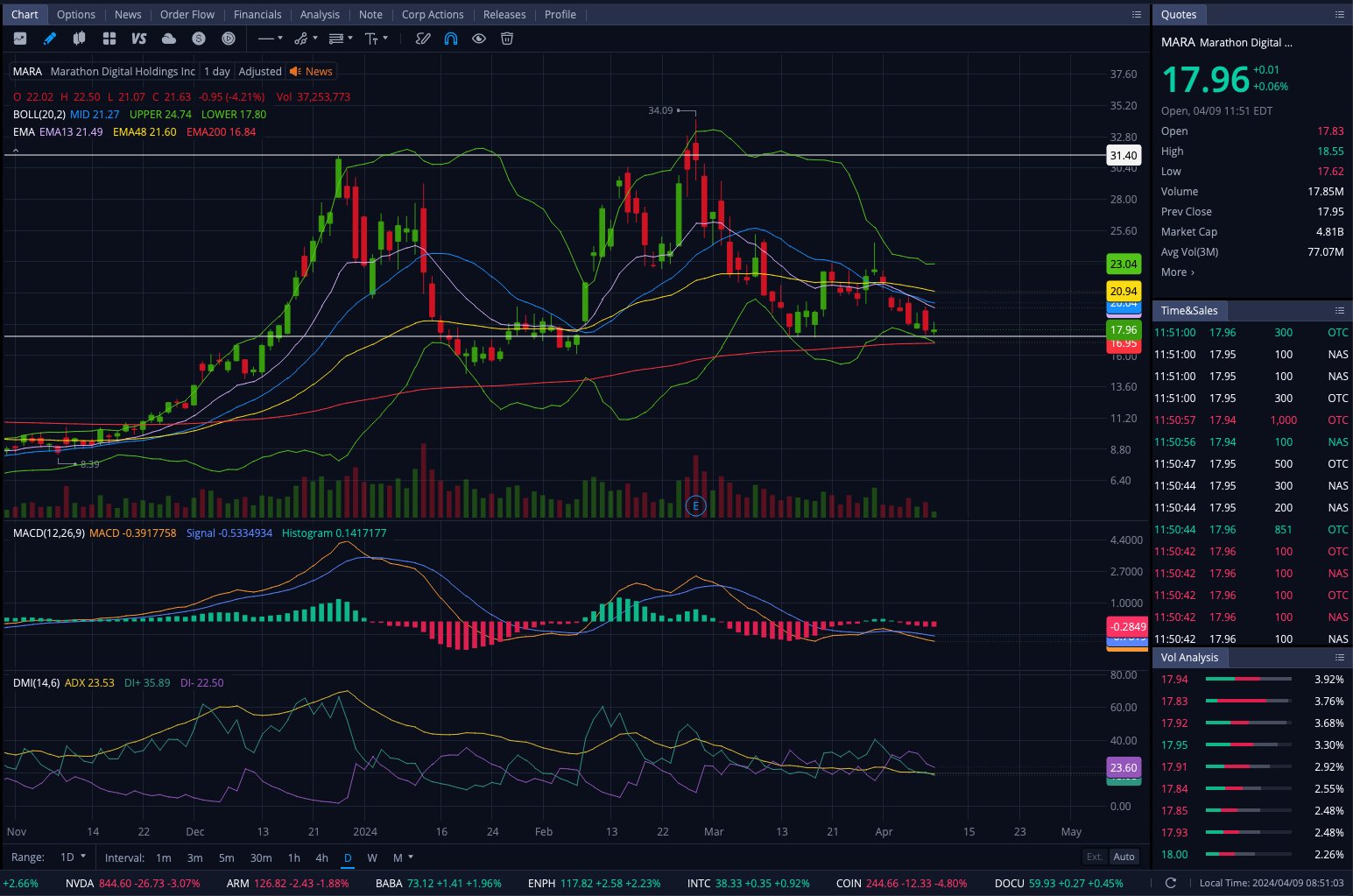Click the cloud icon in the chart toolbar

169,39
